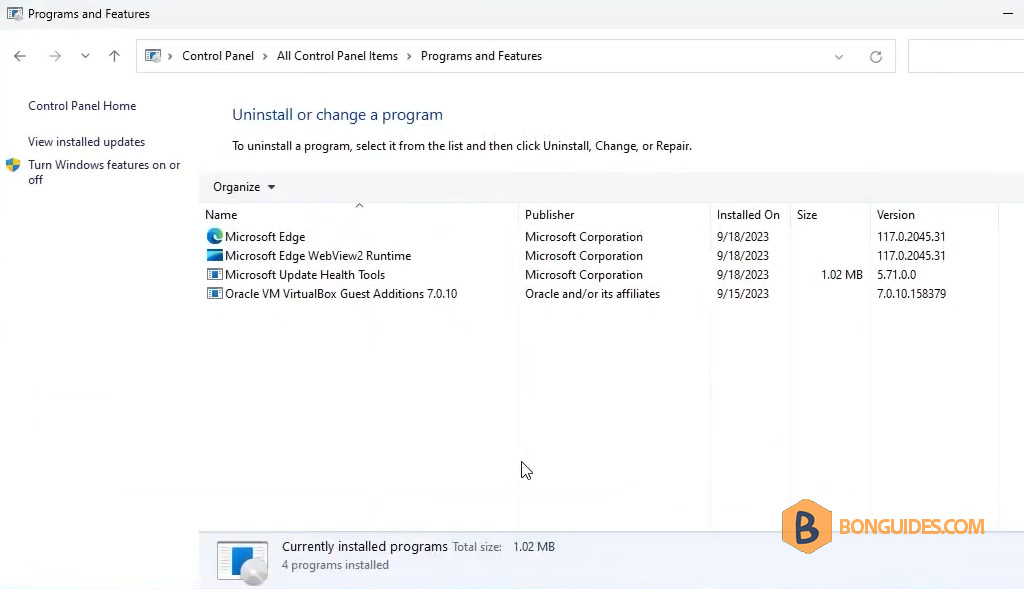Refresh the Programs and Features list
1024x589 pixels.
tap(876, 57)
